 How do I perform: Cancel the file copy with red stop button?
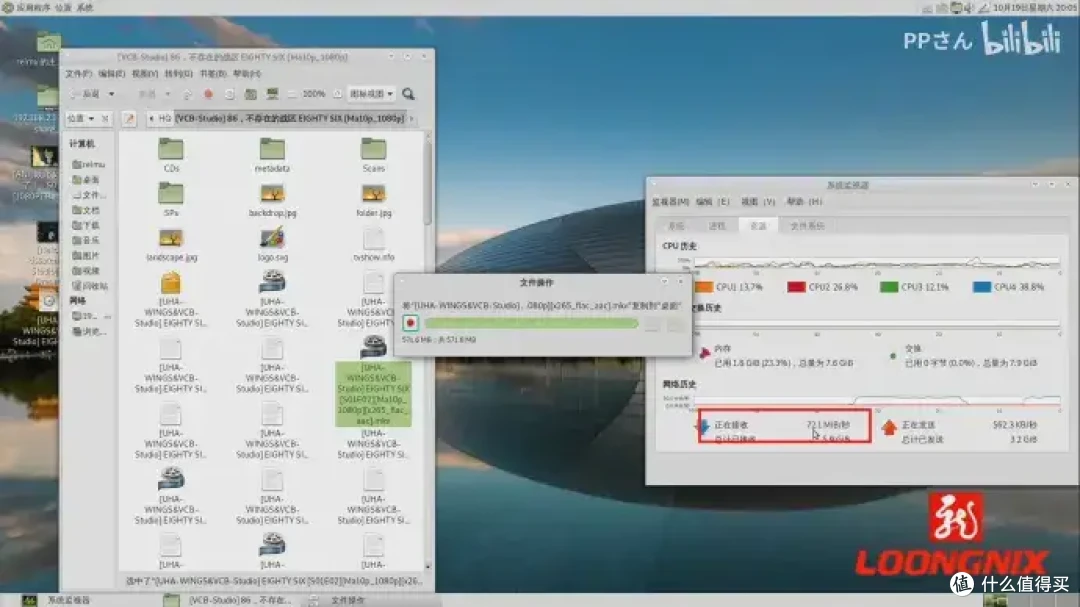[411, 322]
